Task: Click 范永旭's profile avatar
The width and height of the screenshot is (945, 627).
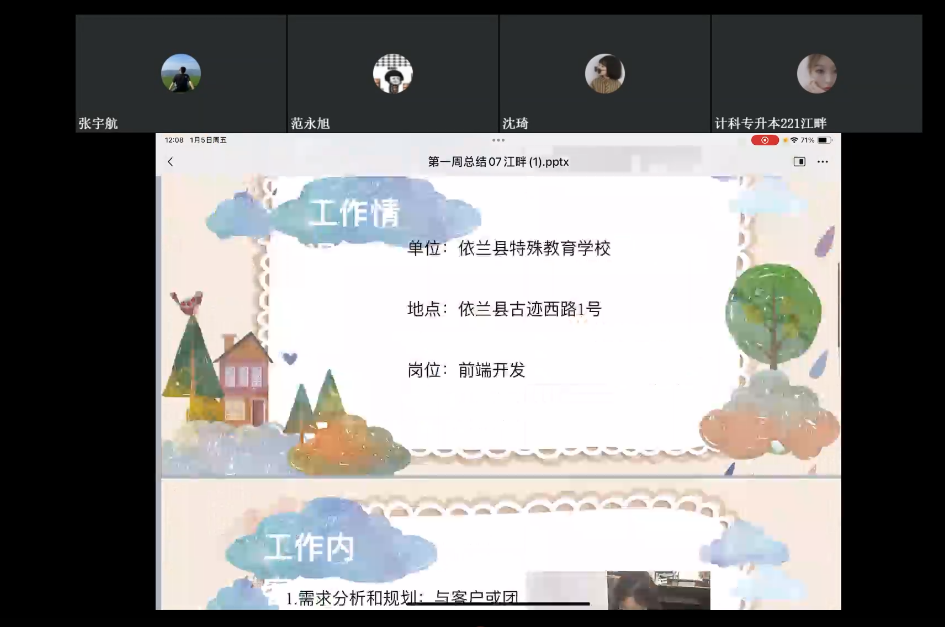Action: (x=393, y=73)
